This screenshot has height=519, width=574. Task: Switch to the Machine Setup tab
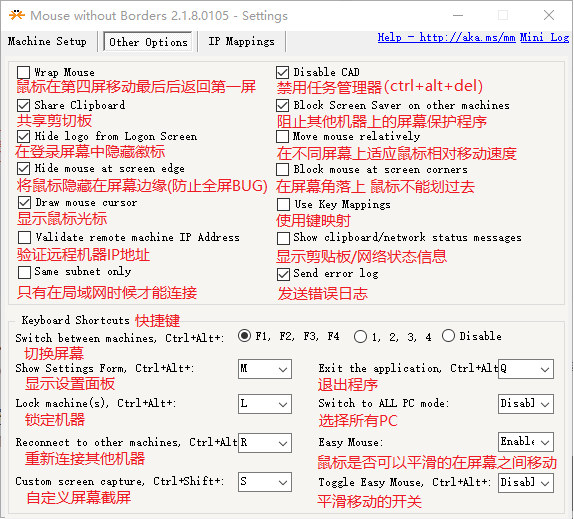(47, 41)
